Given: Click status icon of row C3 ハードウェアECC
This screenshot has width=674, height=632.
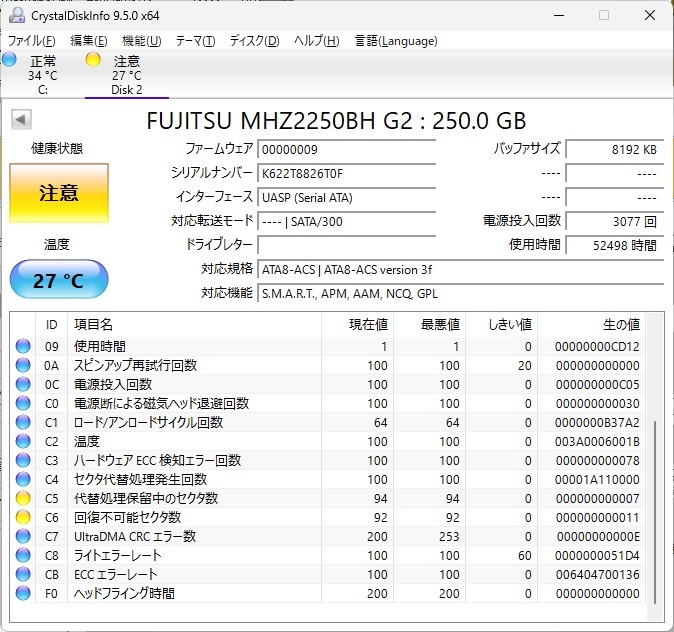Looking at the screenshot, I should coord(23,460).
